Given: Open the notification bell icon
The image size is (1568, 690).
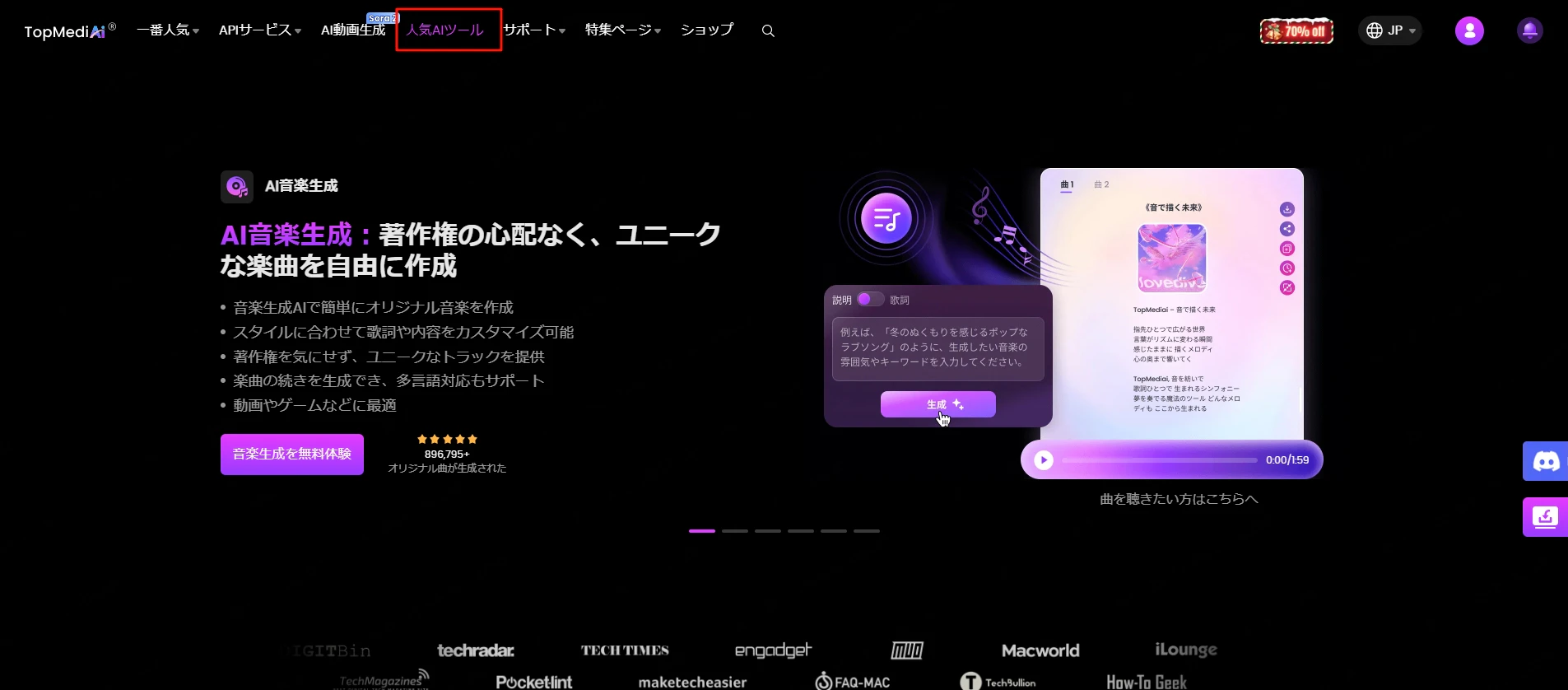Looking at the screenshot, I should (x=1529, y=30).
